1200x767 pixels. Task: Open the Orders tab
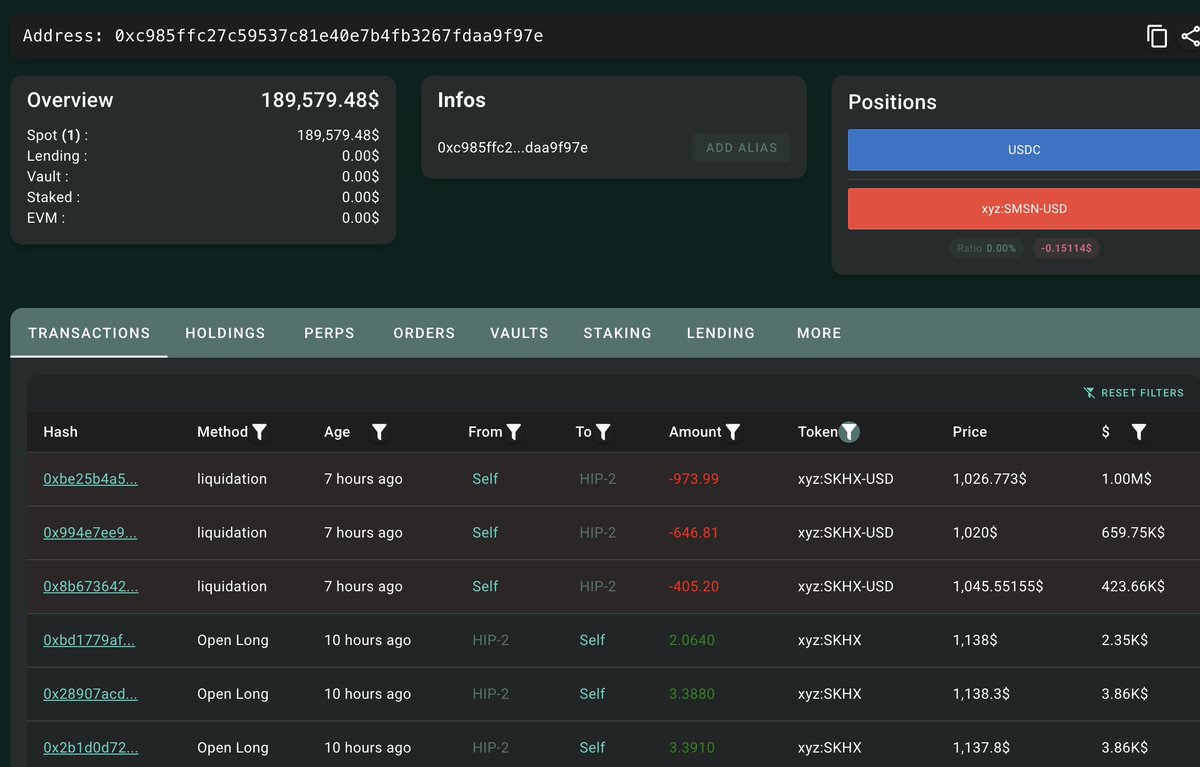424,333
